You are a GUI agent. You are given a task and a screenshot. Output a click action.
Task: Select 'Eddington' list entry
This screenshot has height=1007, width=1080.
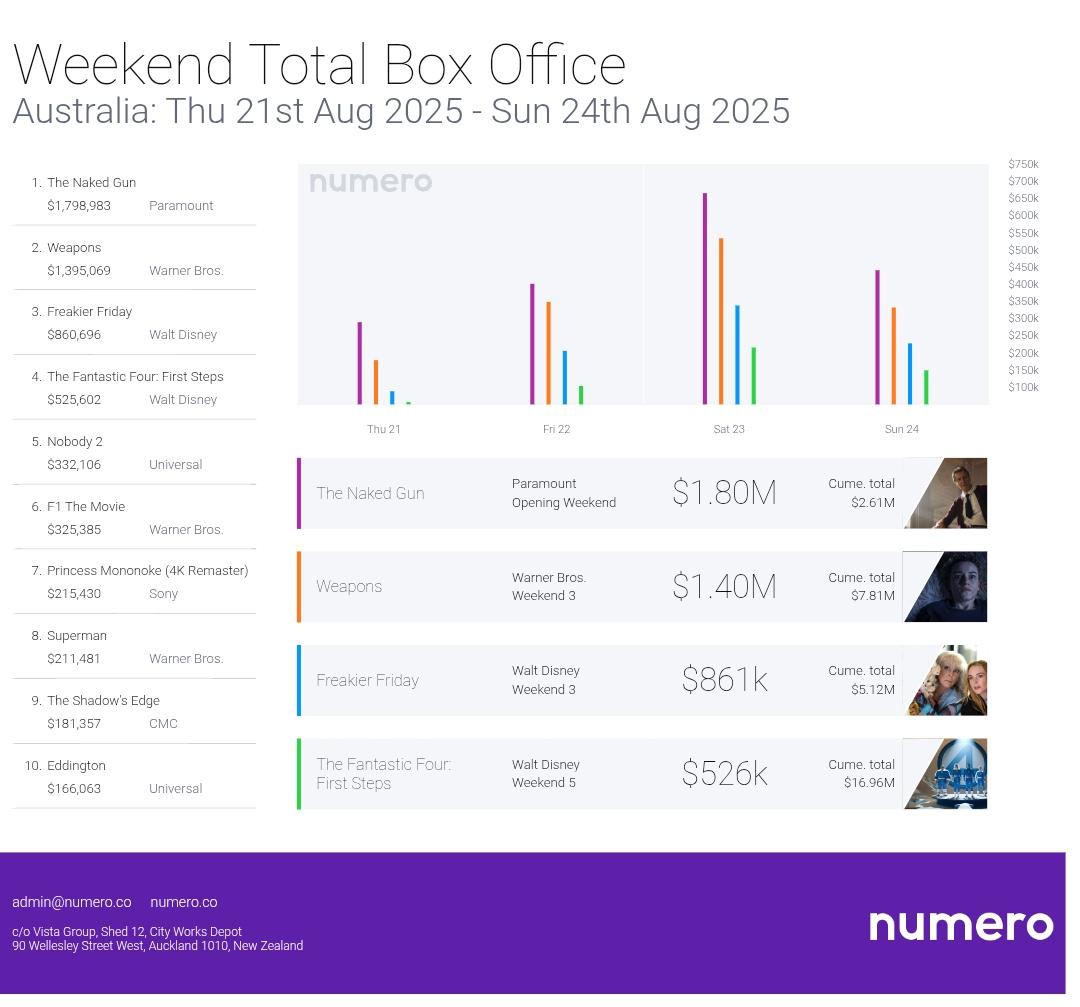(x=76, y=766)
